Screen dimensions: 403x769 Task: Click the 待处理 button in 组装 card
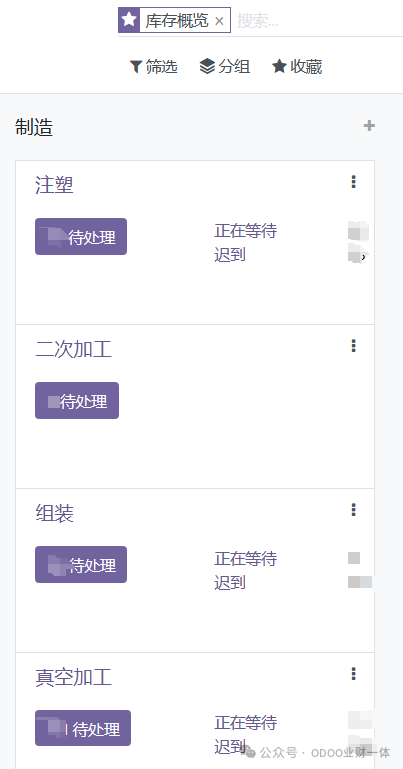(x=81, y=564)
